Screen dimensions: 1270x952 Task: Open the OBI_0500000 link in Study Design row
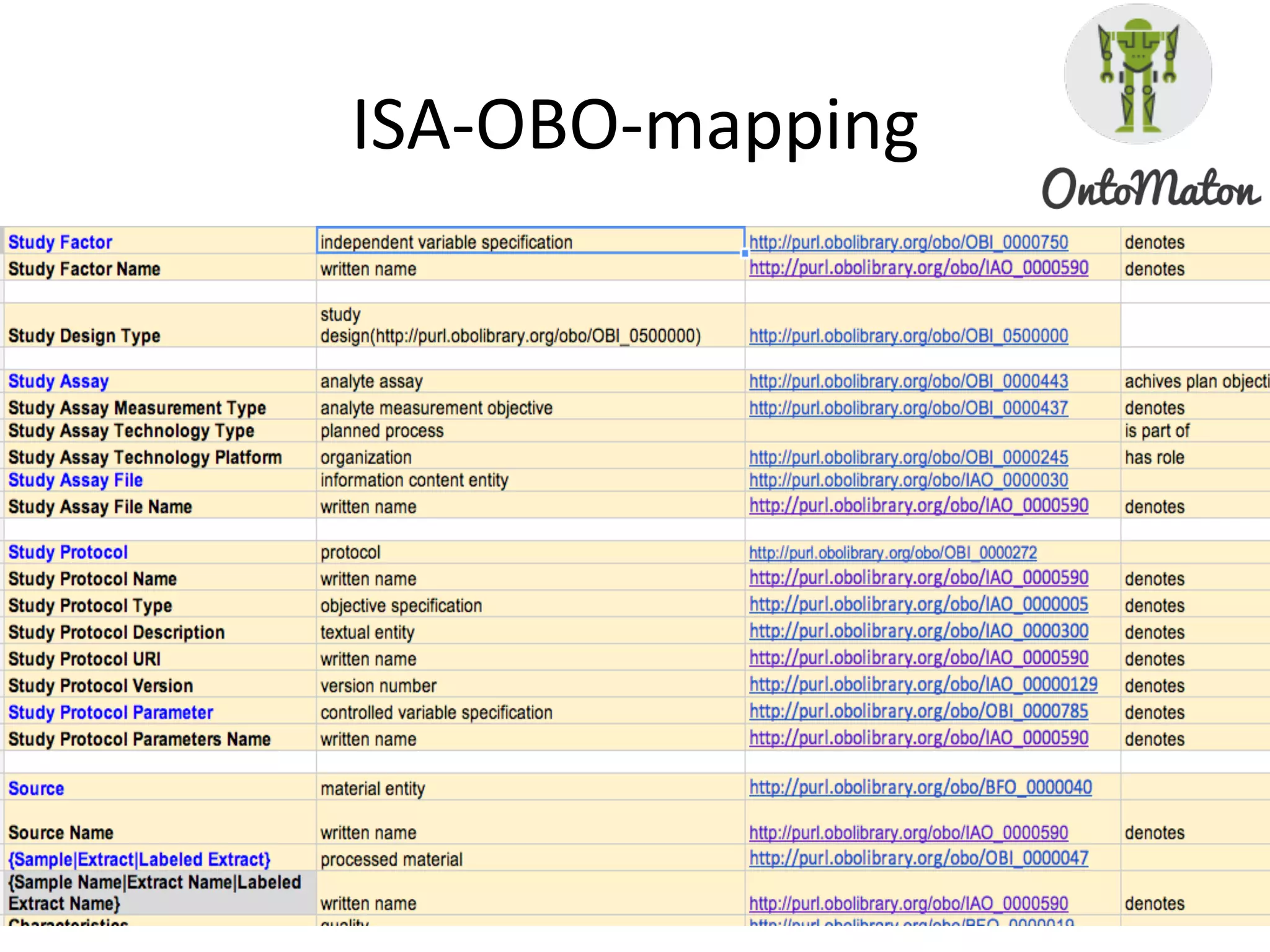(x=908, y=335)
